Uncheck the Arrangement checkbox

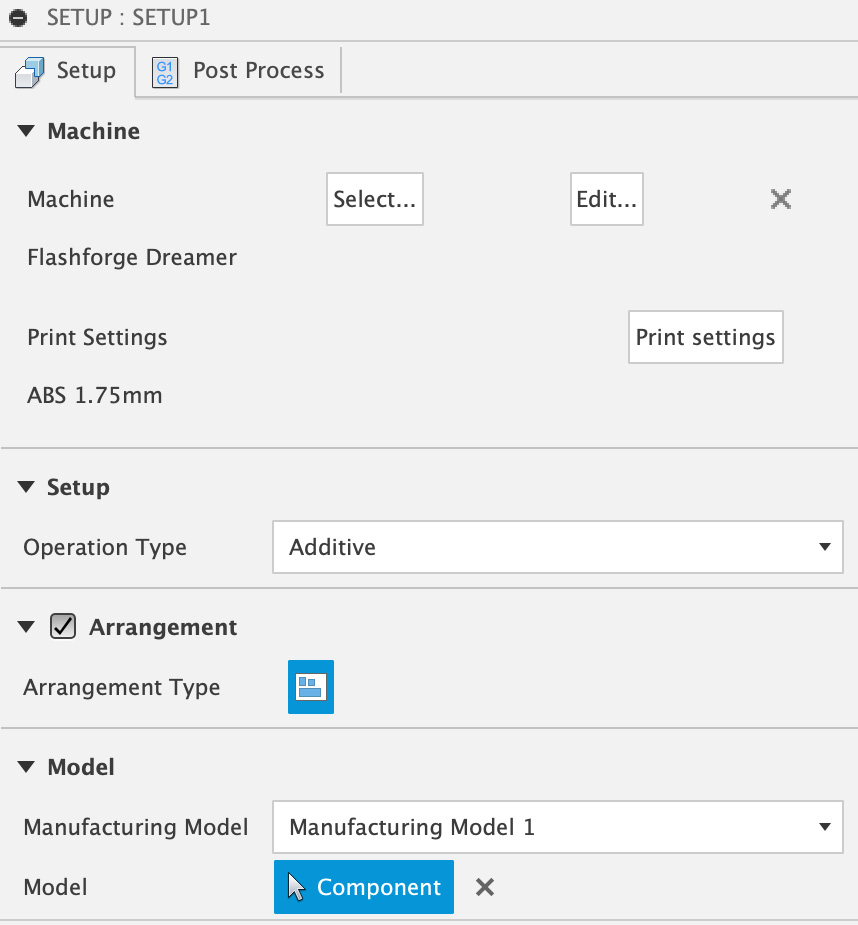63,626
